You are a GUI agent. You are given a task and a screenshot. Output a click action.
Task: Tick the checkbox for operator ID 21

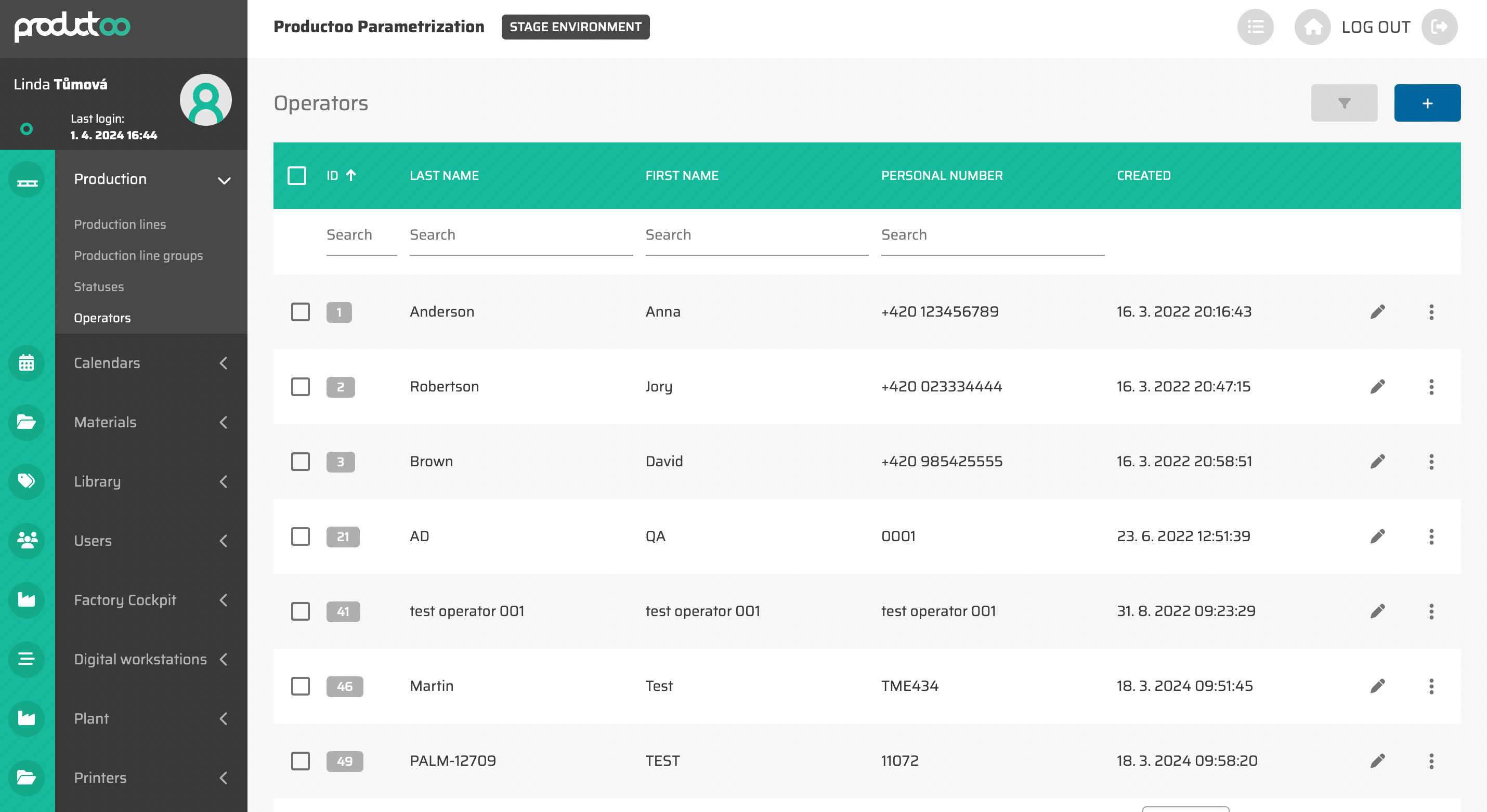coord(300,536)
